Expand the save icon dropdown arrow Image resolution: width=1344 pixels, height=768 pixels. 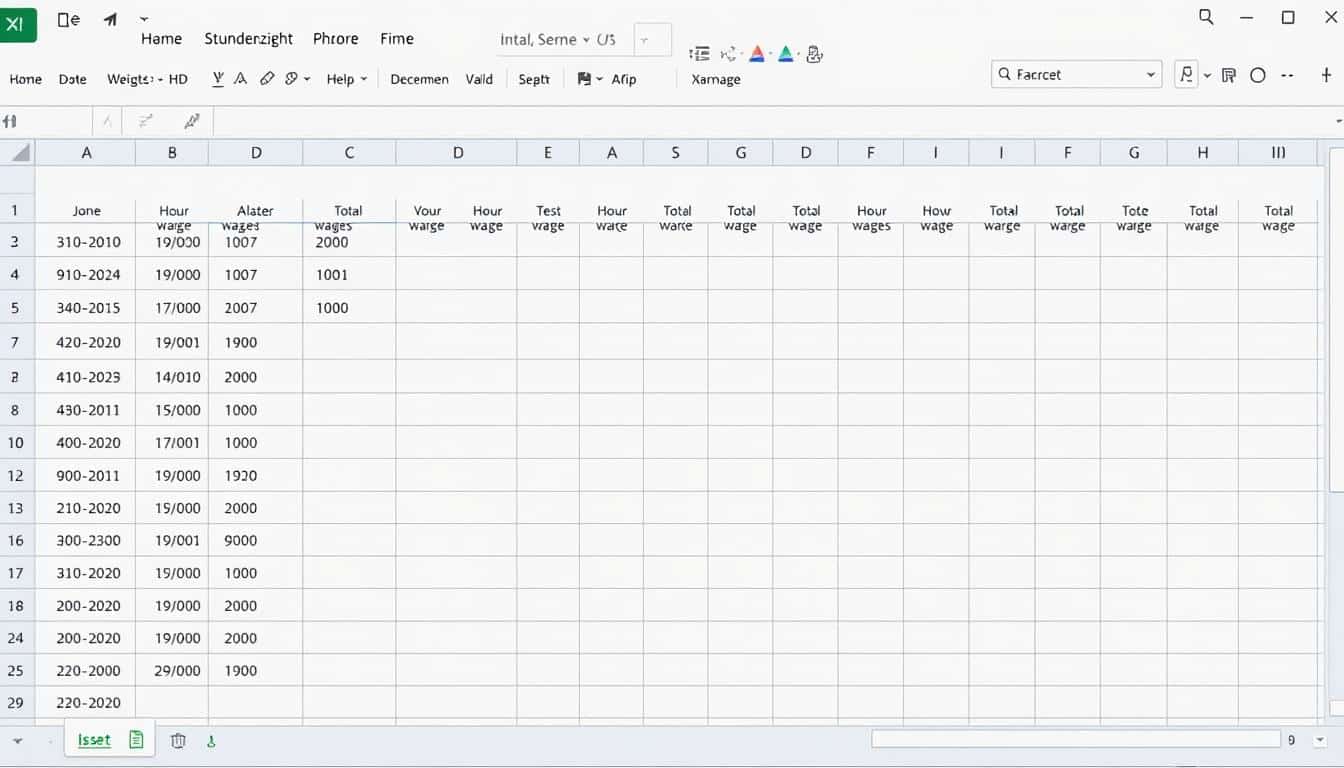599,79
